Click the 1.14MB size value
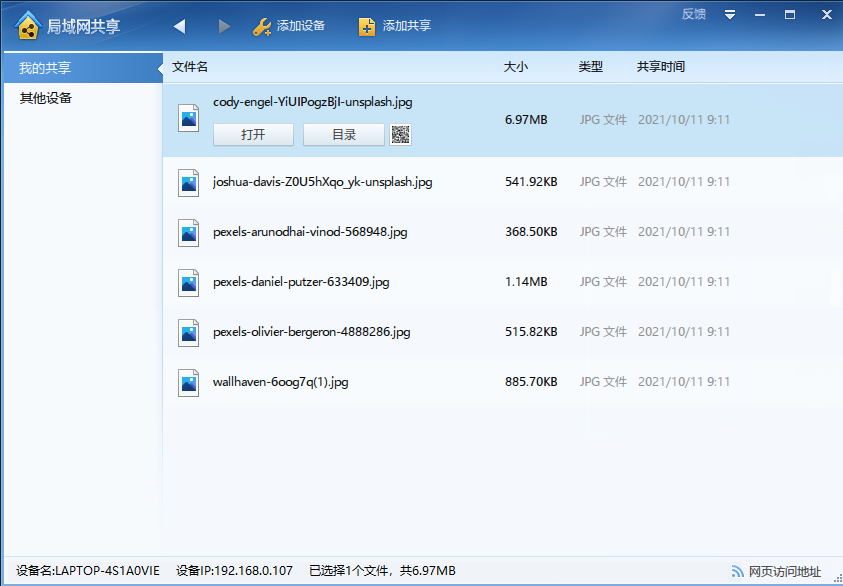 point(526,282)
